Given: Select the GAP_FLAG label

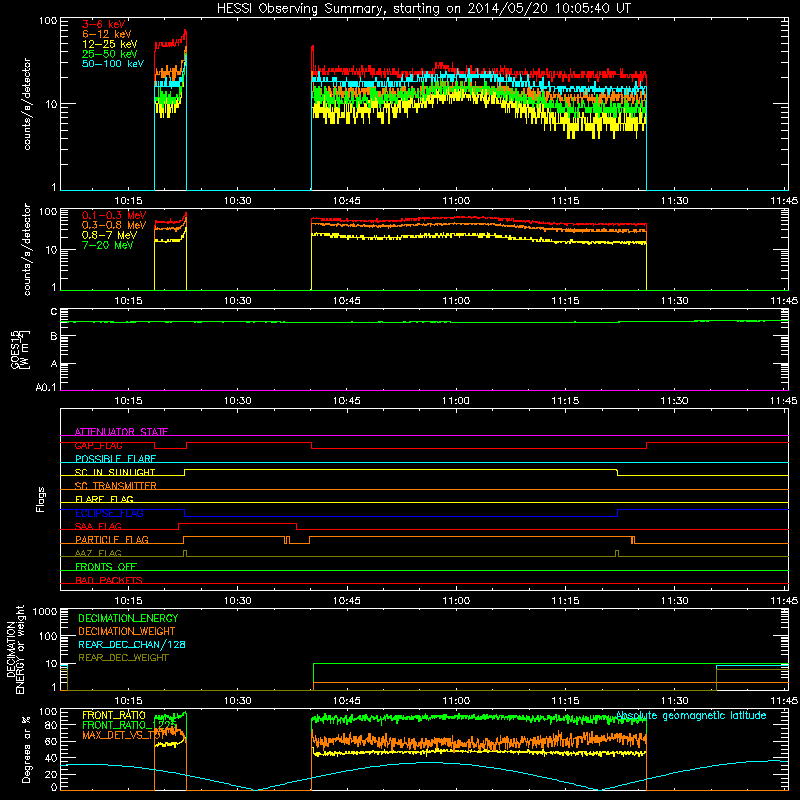Looking at the screenshot, I should pyautogui.click(x=98, y=445).
